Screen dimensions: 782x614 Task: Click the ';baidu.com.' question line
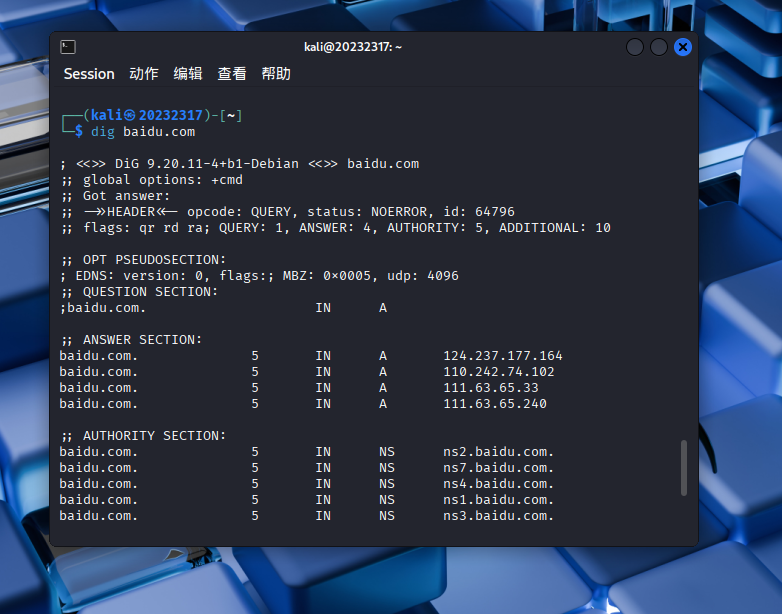tap(103, 308)
